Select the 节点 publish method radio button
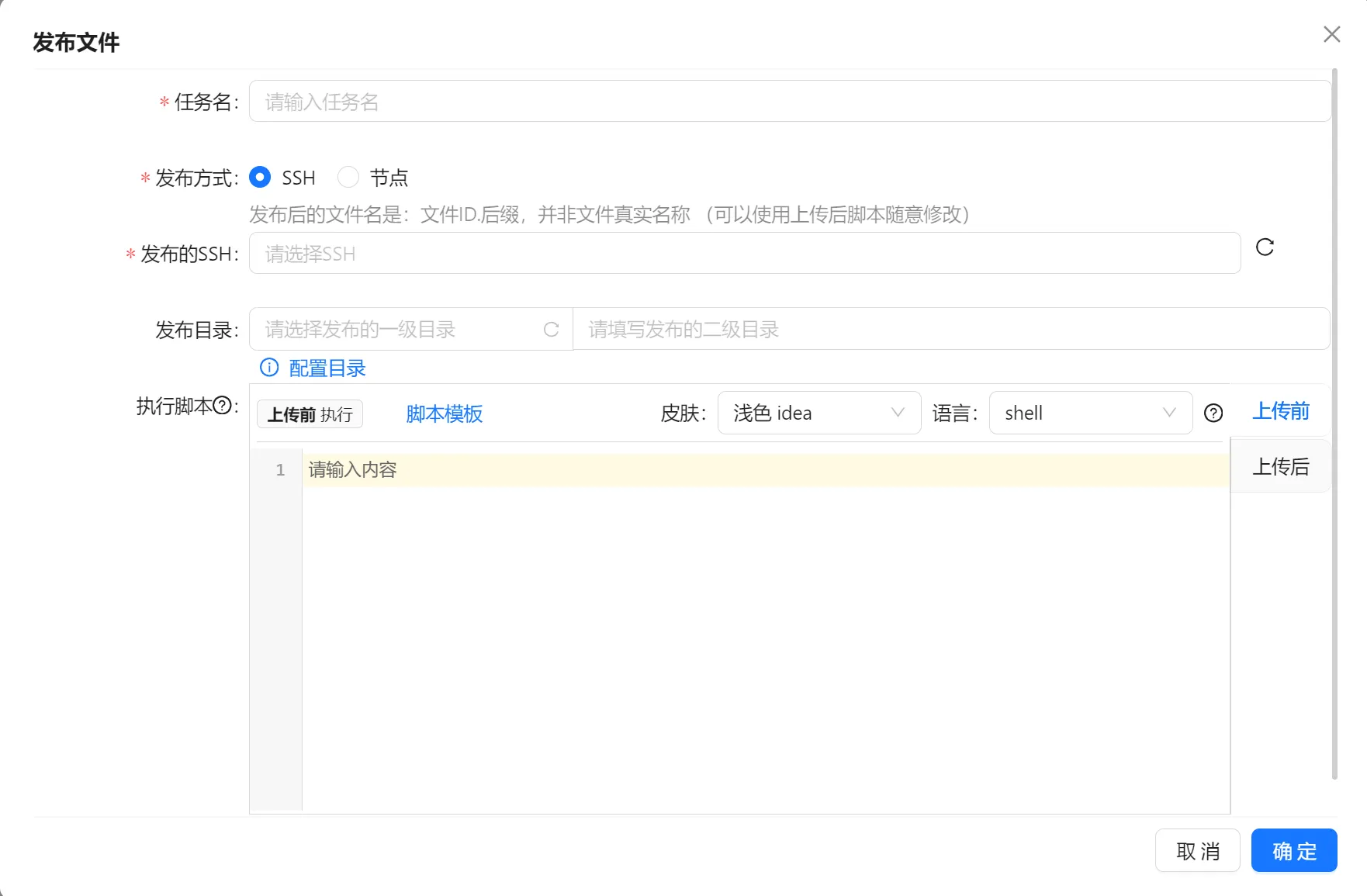 coord(348,178)
